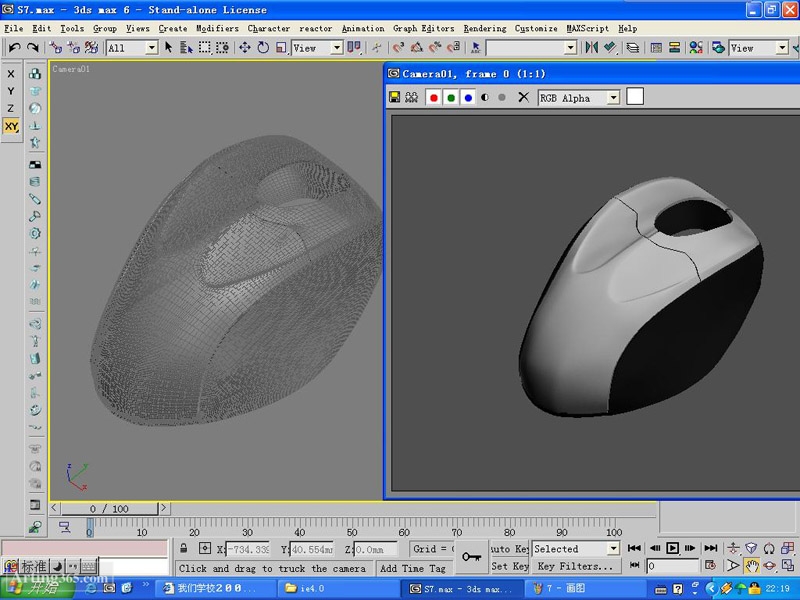800x600 pixels.
Task: Click the background color swatch beside RGB Alpha
Action: (634, 97)
